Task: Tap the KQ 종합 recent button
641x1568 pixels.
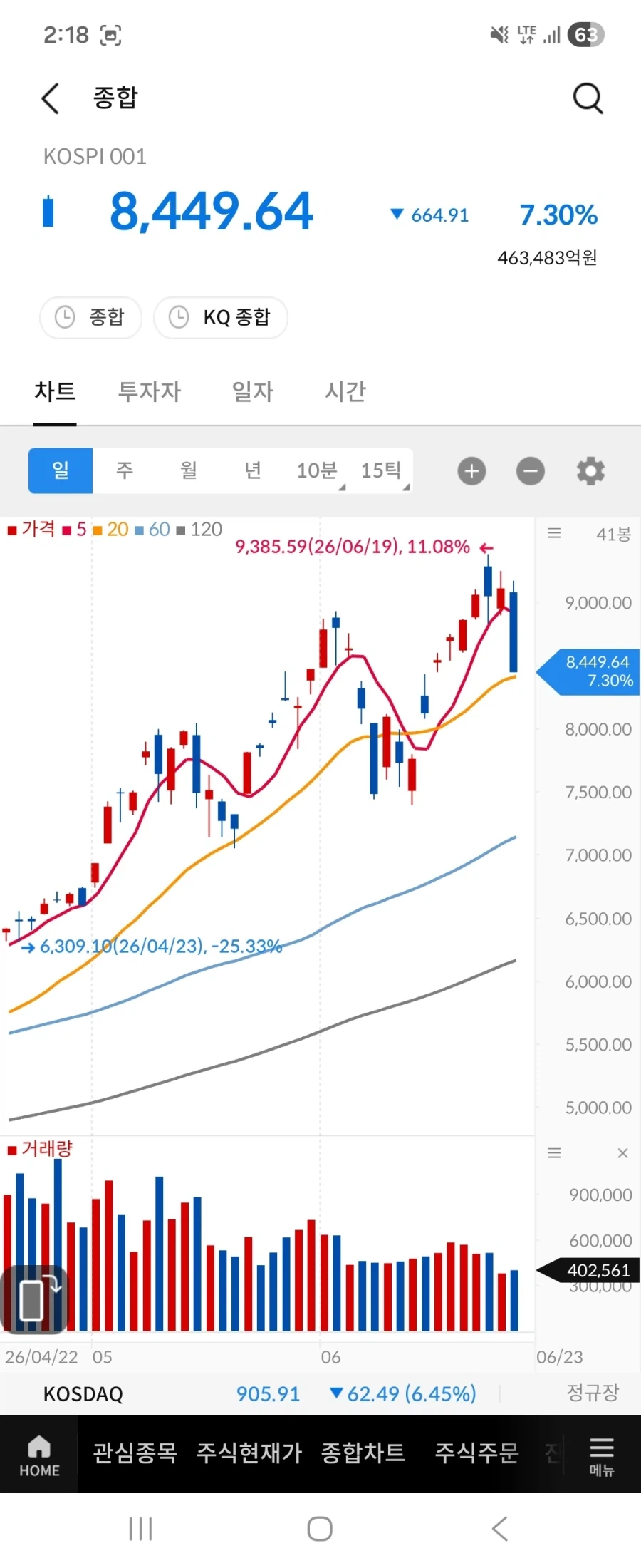Action: point(221,317)
